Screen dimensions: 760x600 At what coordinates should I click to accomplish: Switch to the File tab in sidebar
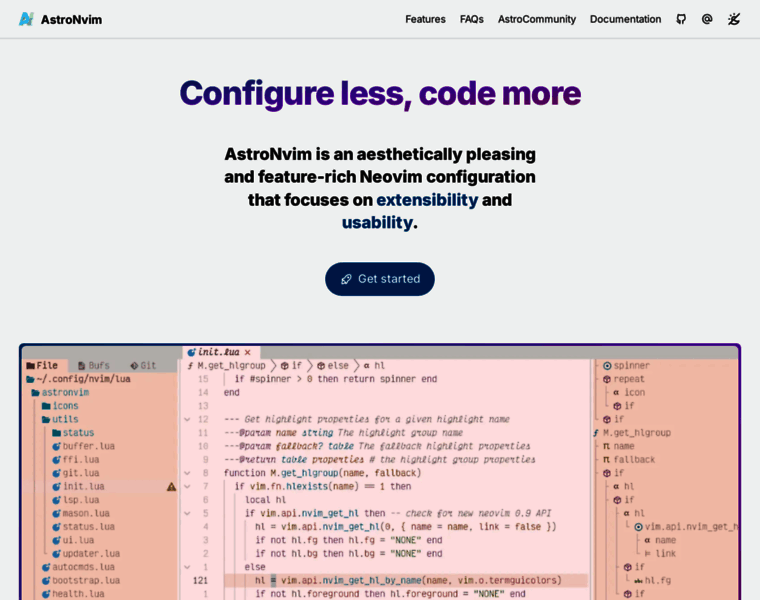click(x=42, y=365)
